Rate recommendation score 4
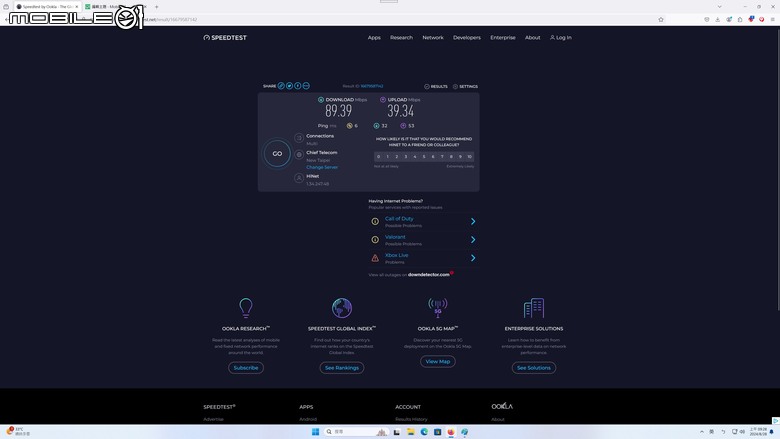The width and height of the screenshot is (780, 439). coord(415,157)
